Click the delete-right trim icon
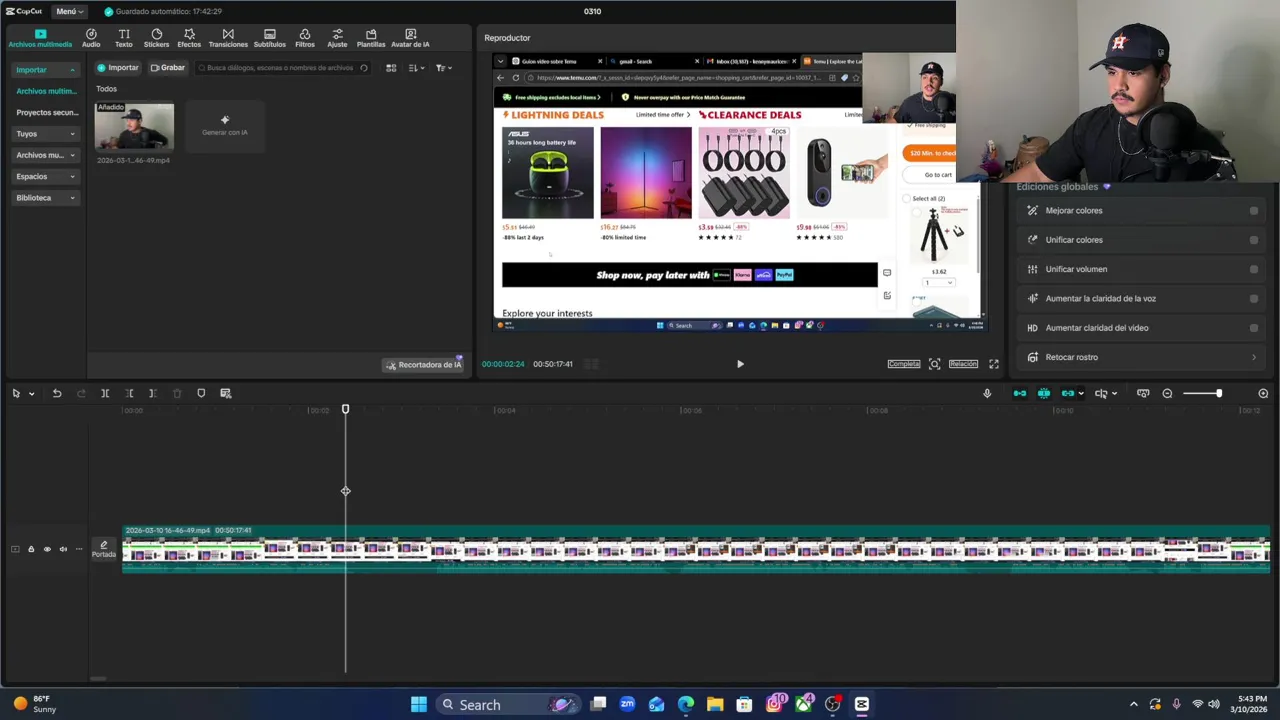The image size is (1280, 720). pos(153,393)
